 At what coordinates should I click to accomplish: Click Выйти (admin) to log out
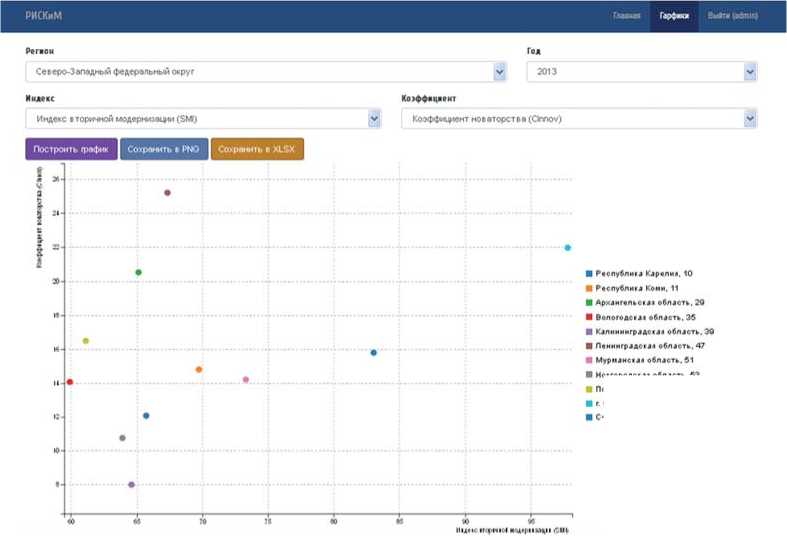tap(732, 16)
